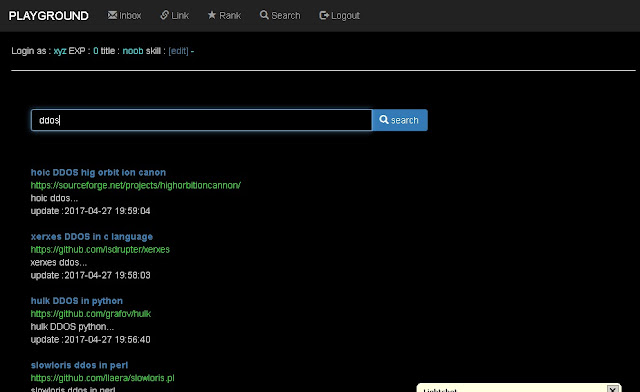Open the xyz user profile link

coord(60,51)
